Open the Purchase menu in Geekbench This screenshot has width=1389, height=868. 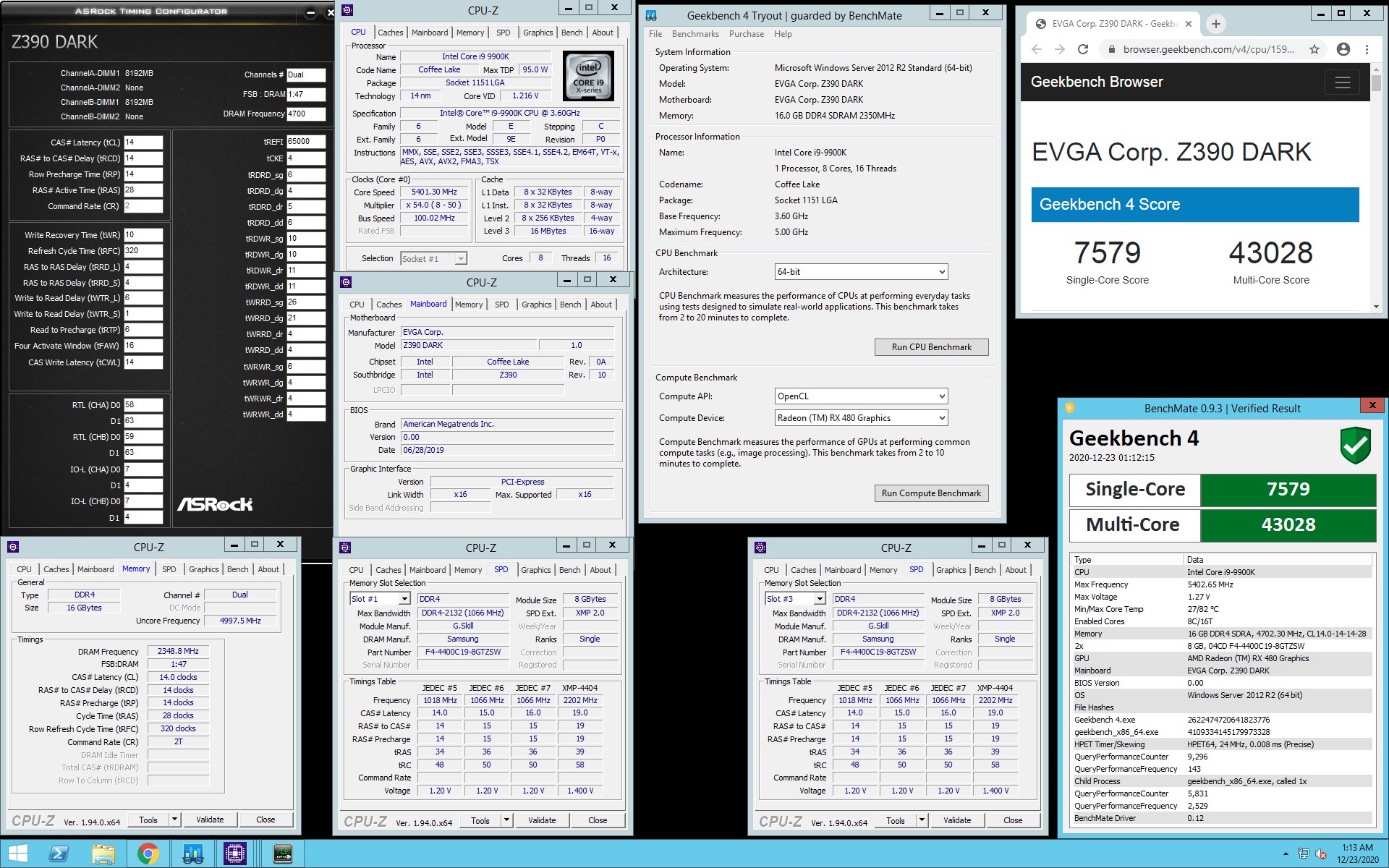[x=747, y=34]
